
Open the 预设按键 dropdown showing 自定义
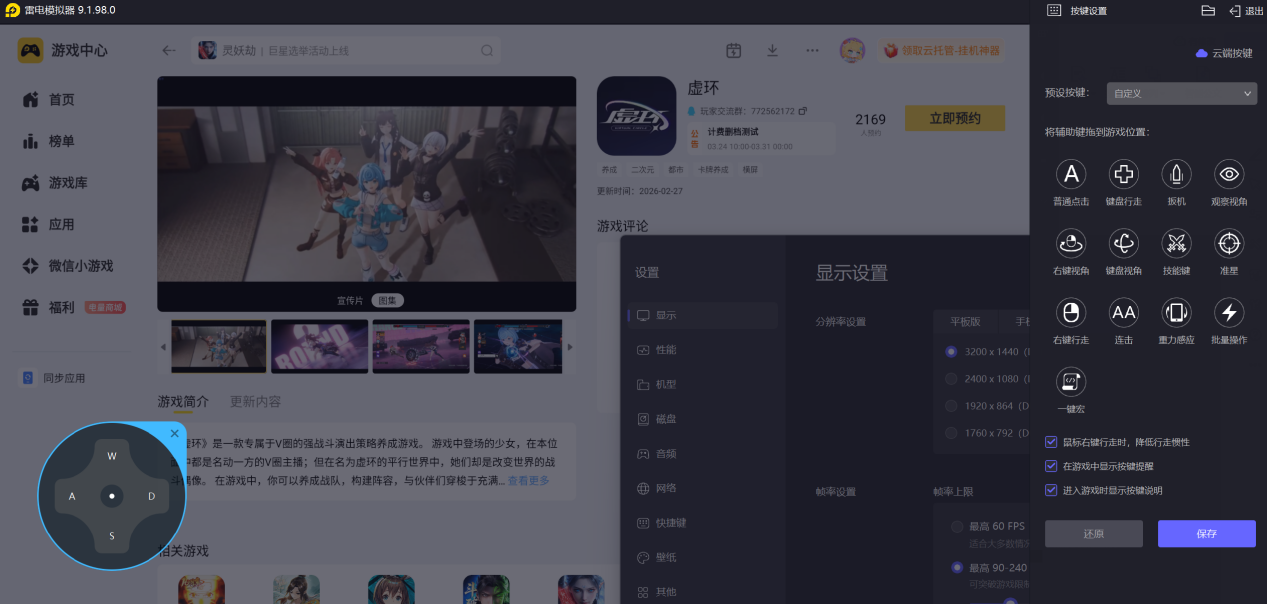click(x=1181, y=93)
